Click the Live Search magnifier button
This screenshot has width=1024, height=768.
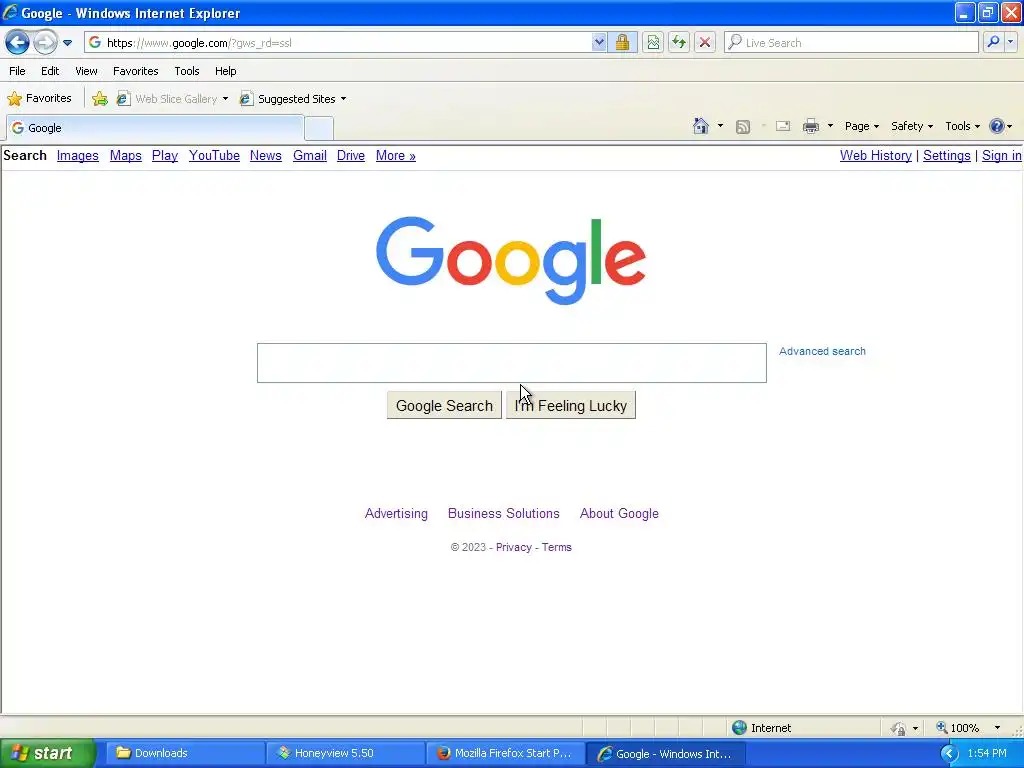point(993,42)
